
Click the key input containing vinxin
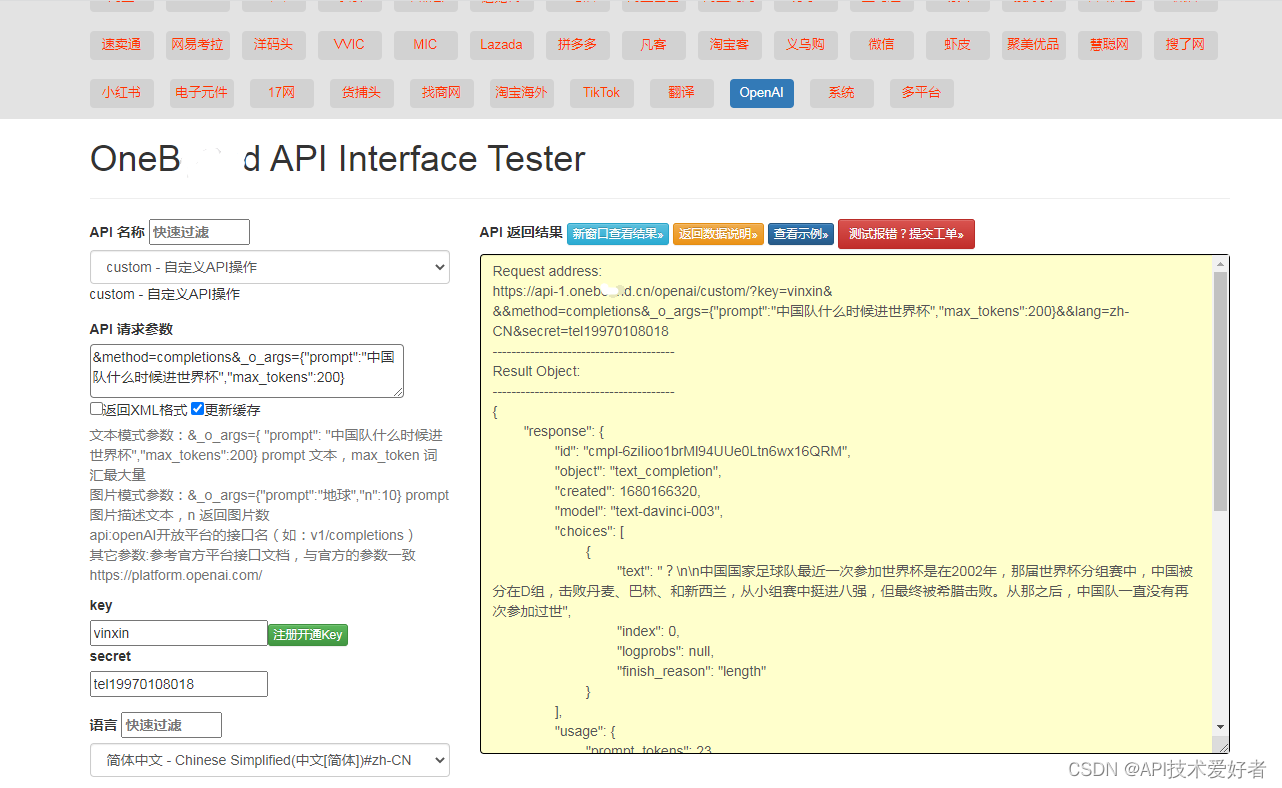tap(179, 633)
